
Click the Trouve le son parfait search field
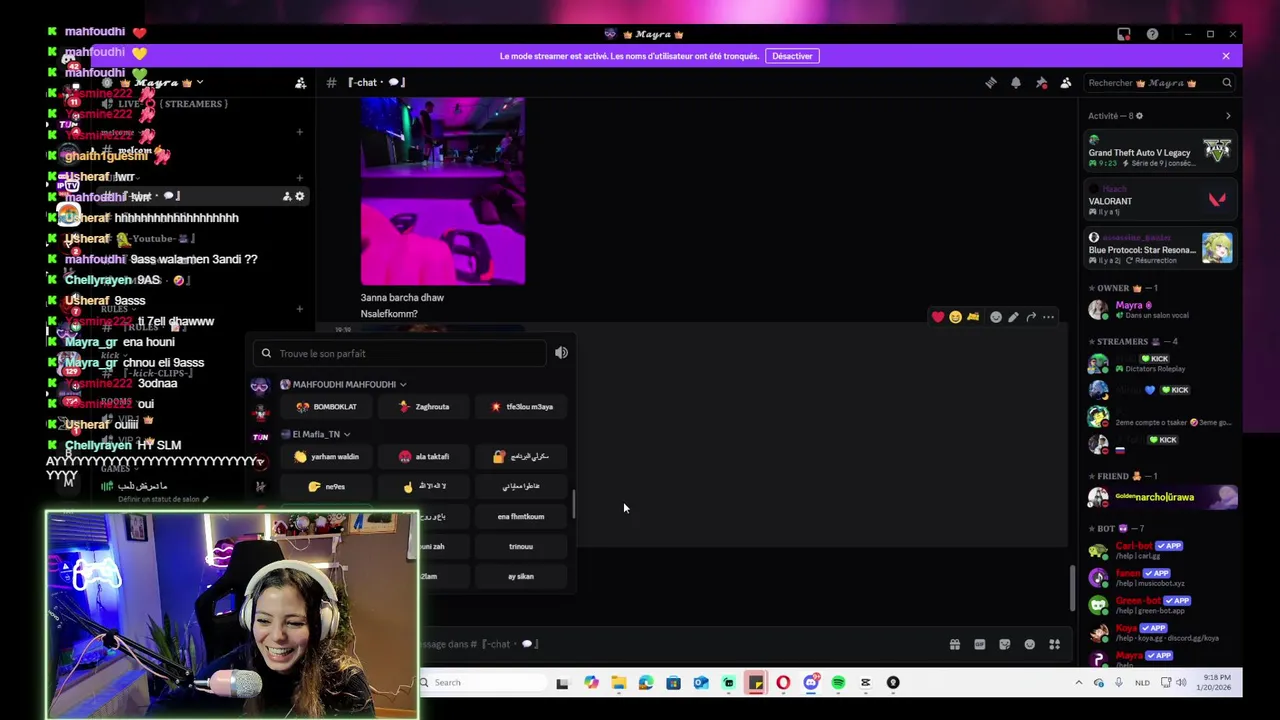pyautogui.click(x=399, y=353)
